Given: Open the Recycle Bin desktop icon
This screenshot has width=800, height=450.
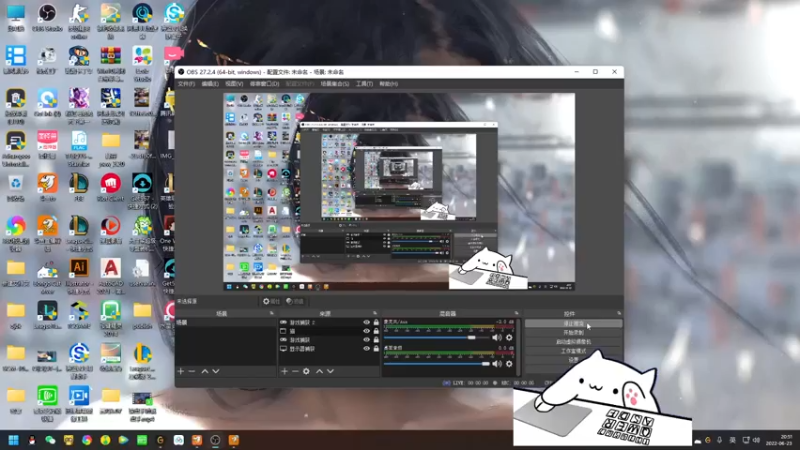Looking at the screenshot, I should [x=16, y=187].
